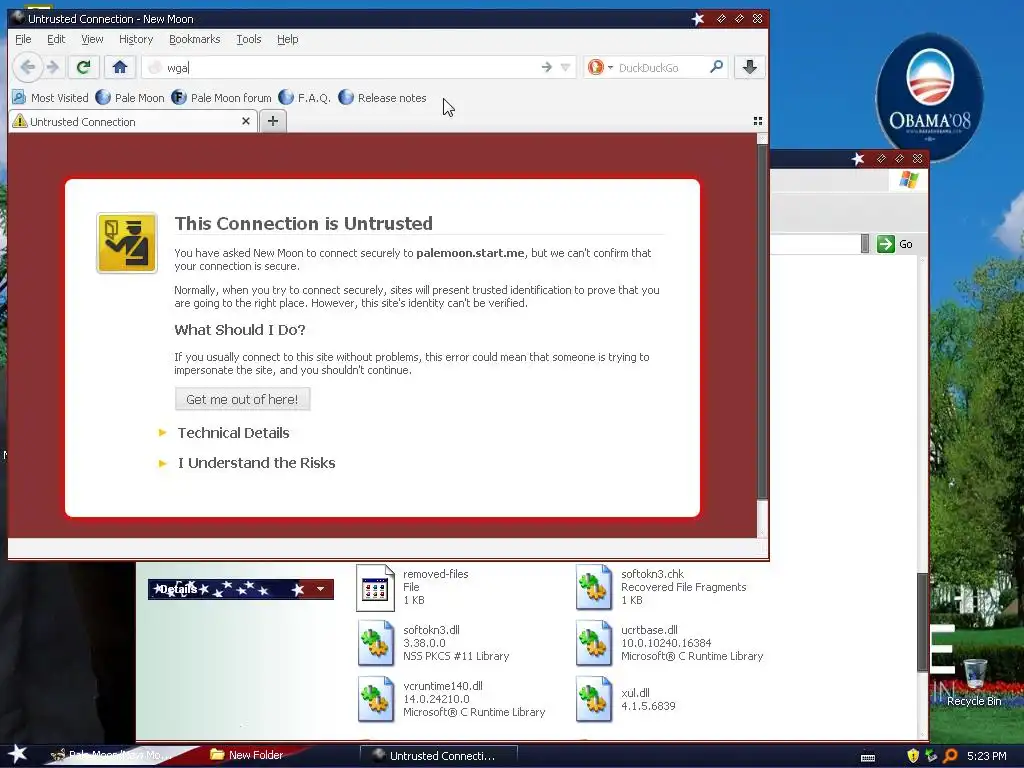The width and height of the screenshot is (1024, 768).
Task: Open the Help menu
Action: click(x=287, y=39)
